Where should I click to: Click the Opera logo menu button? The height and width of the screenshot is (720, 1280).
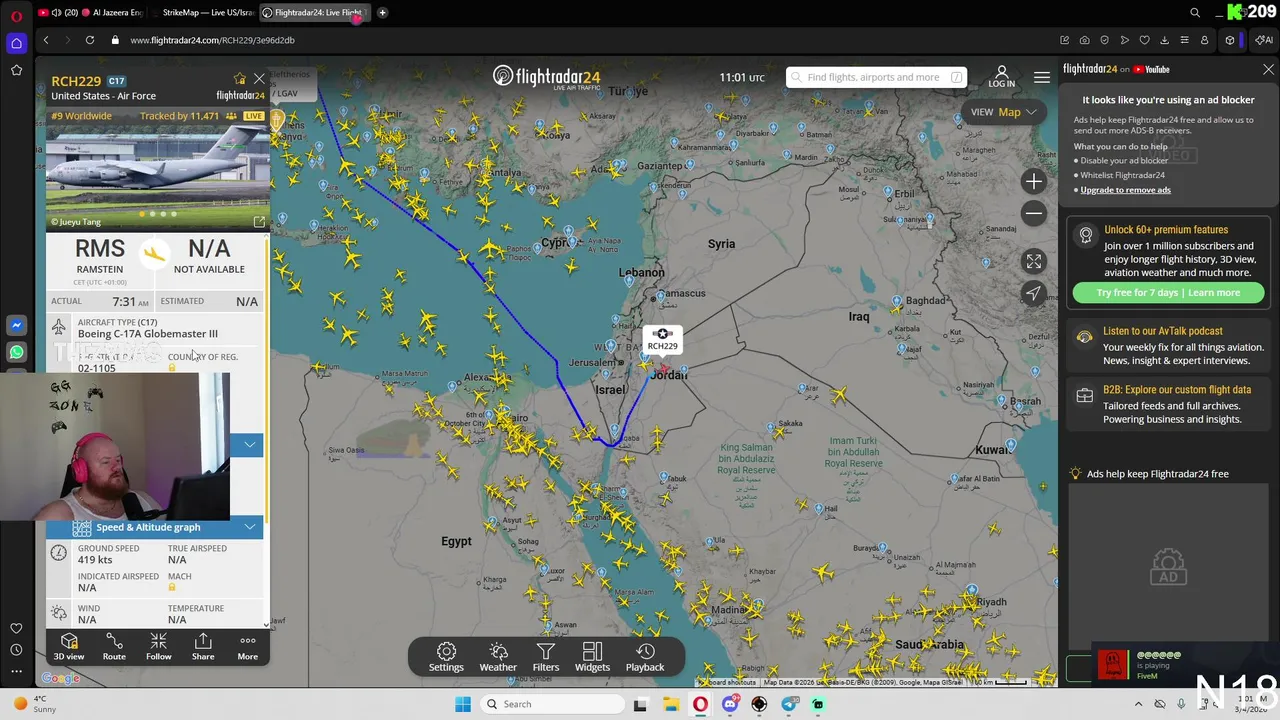pos(16,16)
